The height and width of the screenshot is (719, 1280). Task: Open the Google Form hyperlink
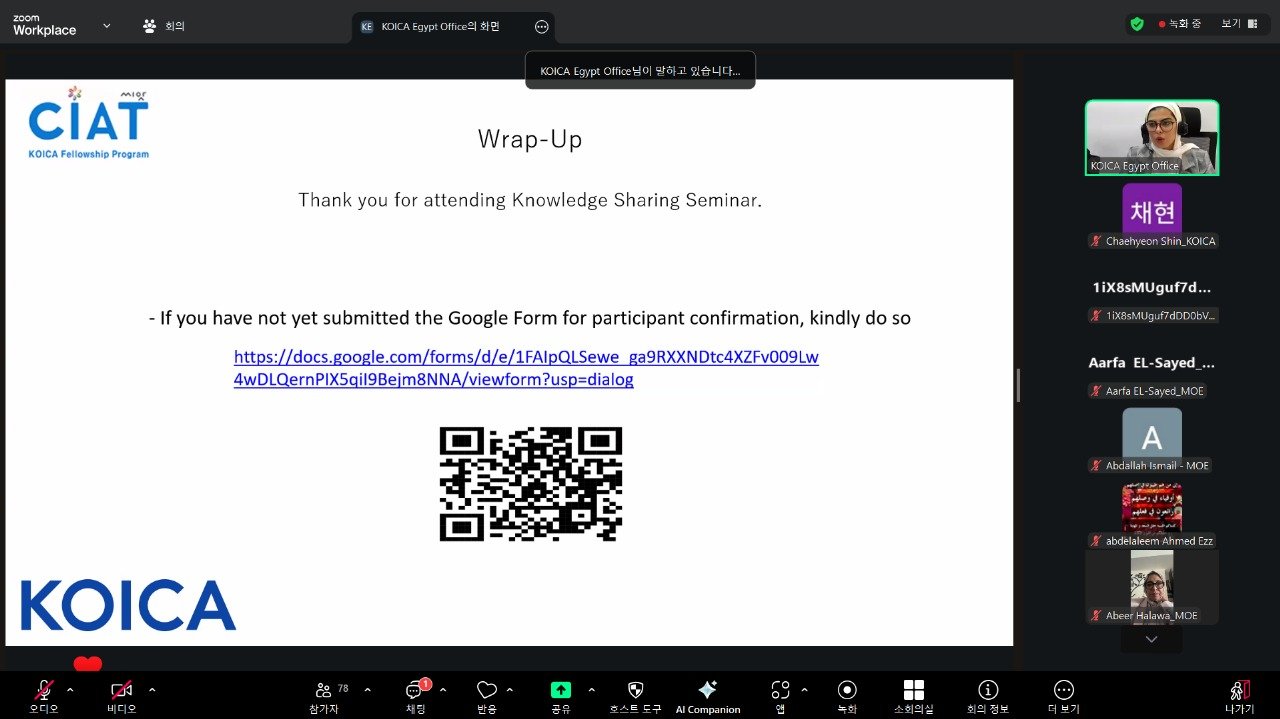526,368
